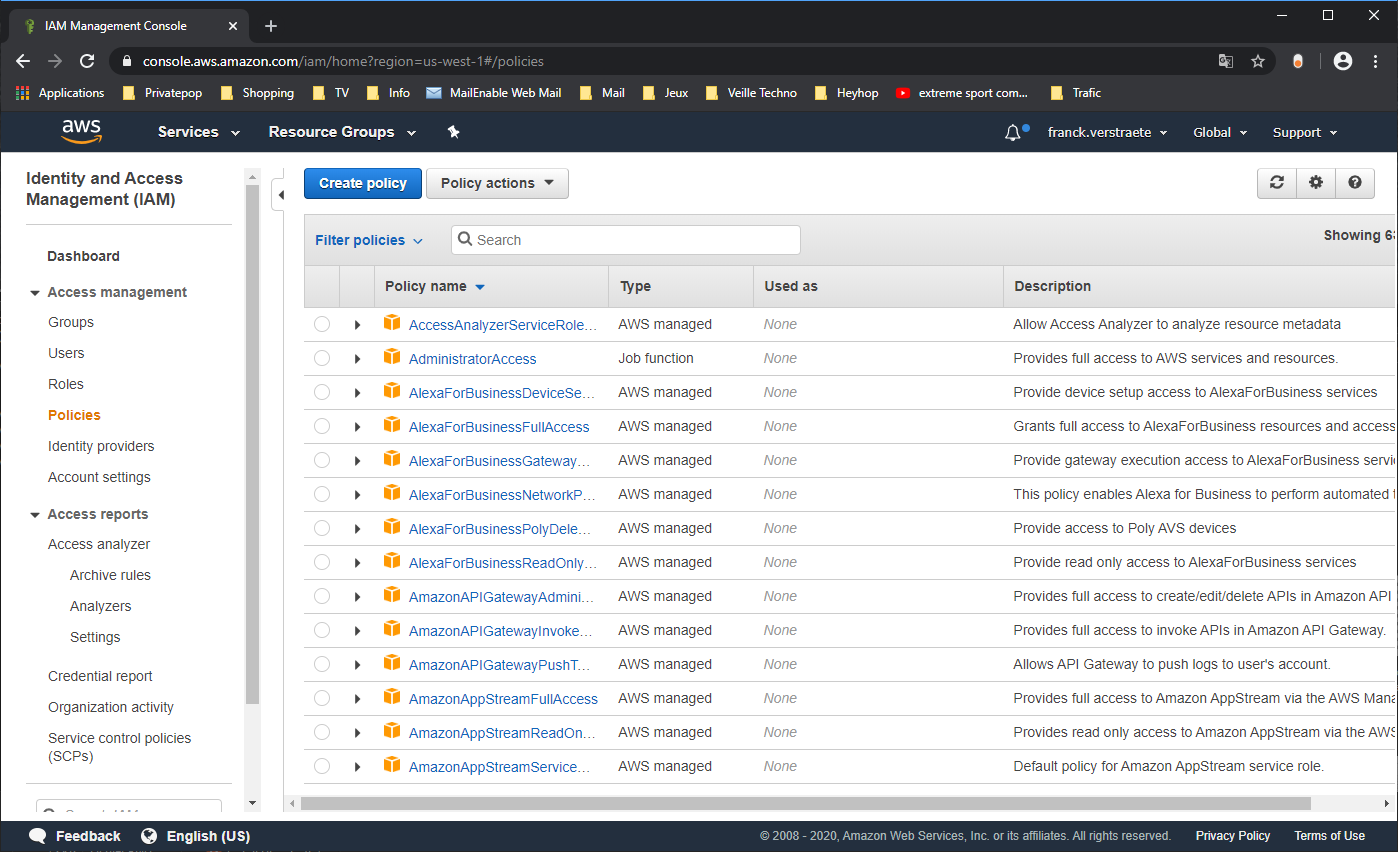Open the extreme sport YouTube bookmark
Viewport: 1398px width, 852px height.
962,93
